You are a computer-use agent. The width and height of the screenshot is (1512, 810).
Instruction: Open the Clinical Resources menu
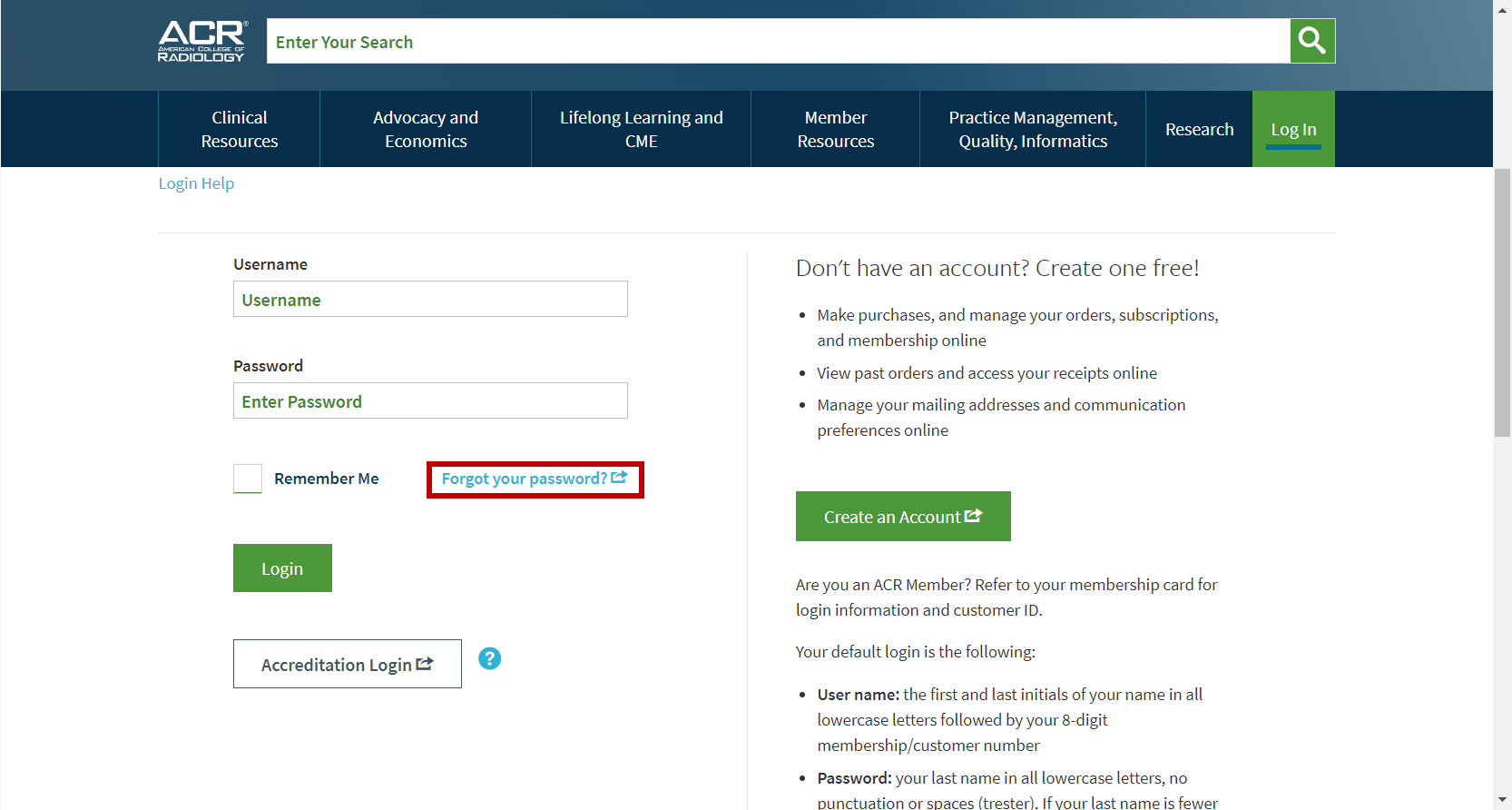click(x=240, y=129)
